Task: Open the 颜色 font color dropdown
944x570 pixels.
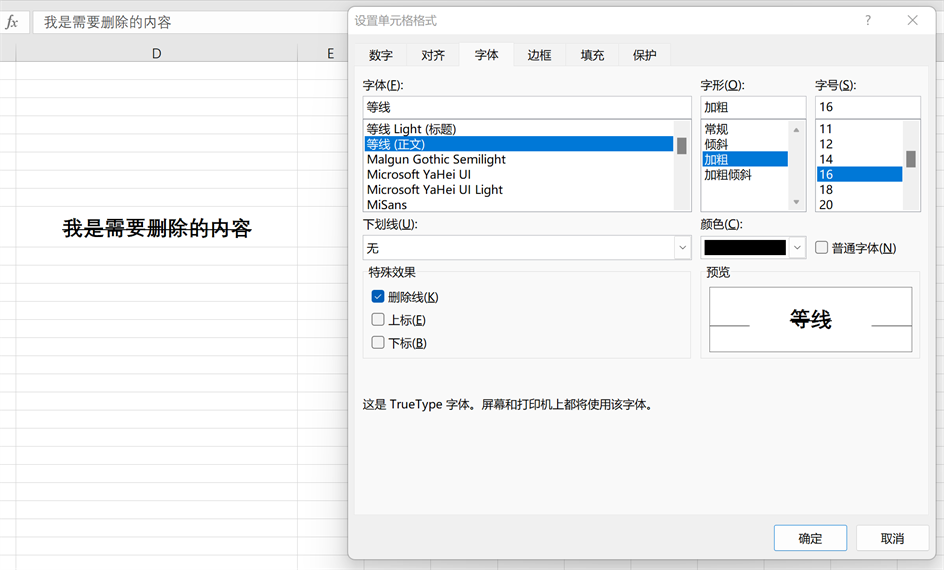Action: tap(797, 248)
